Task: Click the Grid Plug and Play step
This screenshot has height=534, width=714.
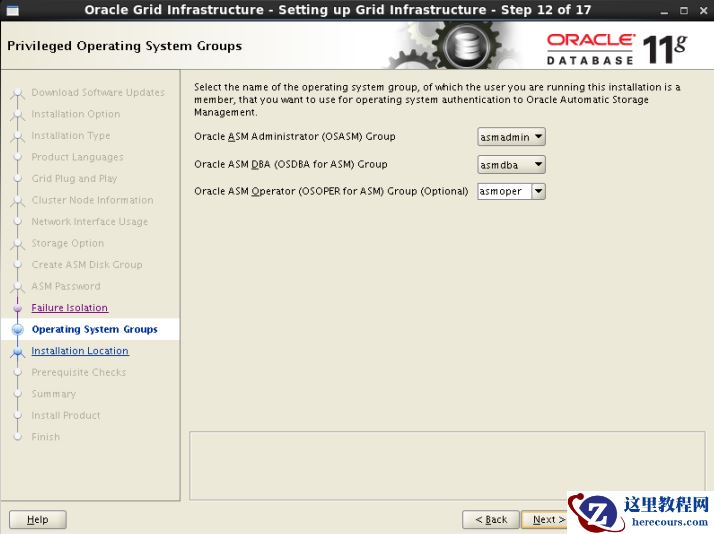Action: tap(74, 178)
